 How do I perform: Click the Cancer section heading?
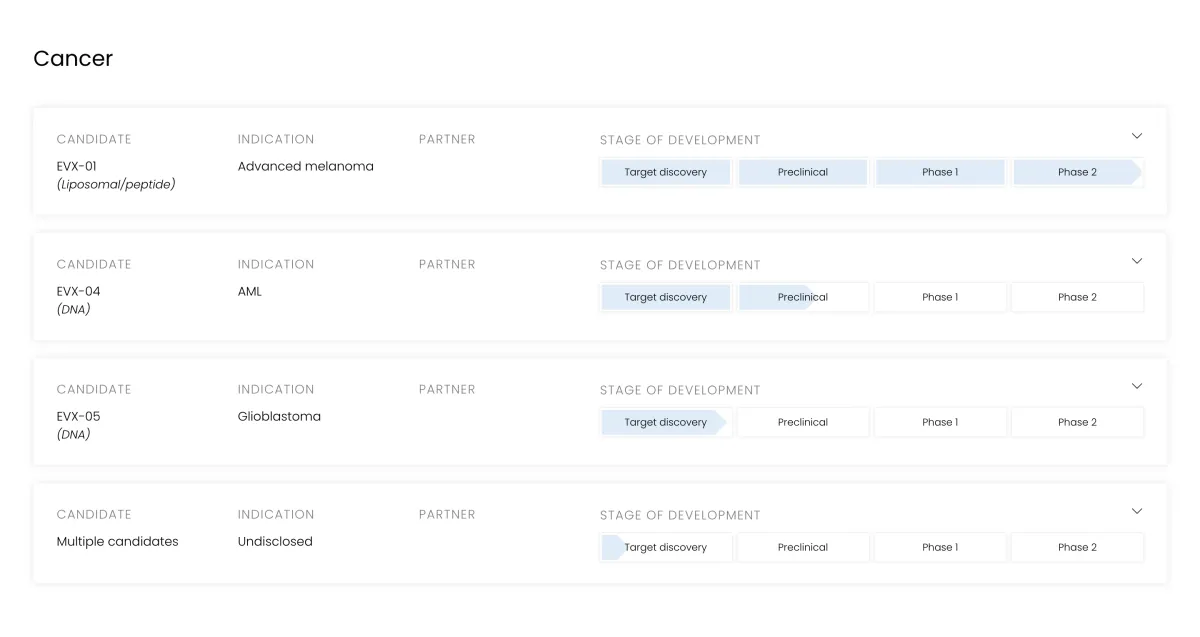coord(73,59)
